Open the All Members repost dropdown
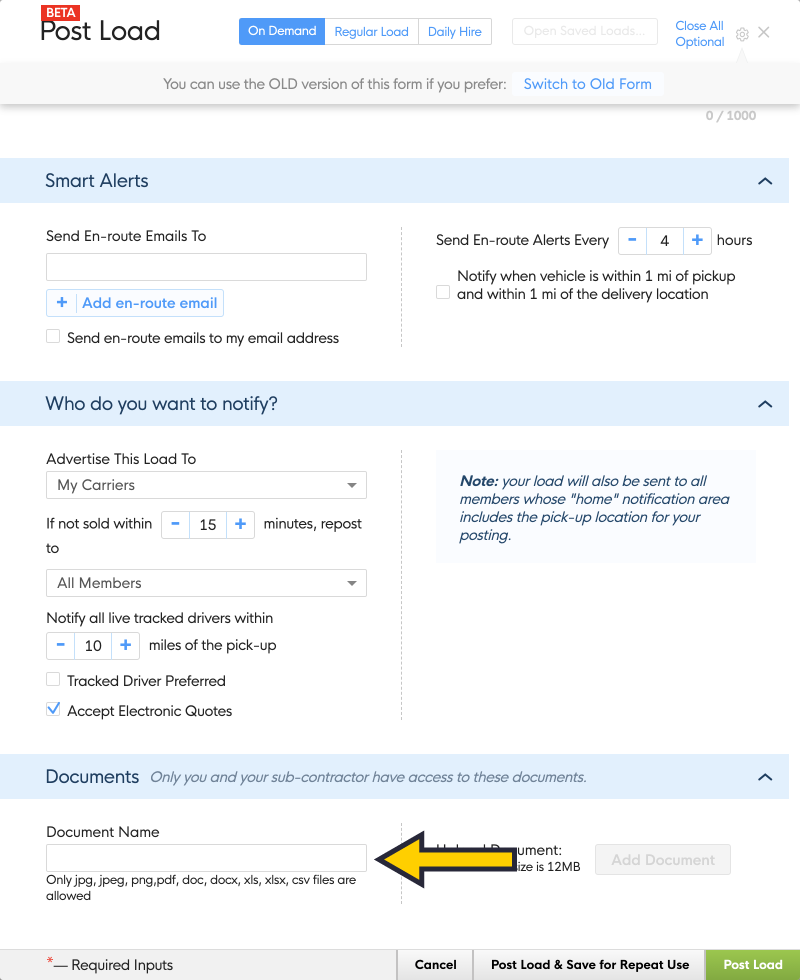Viewport: 800px width, 980px height. coord(206,583)
